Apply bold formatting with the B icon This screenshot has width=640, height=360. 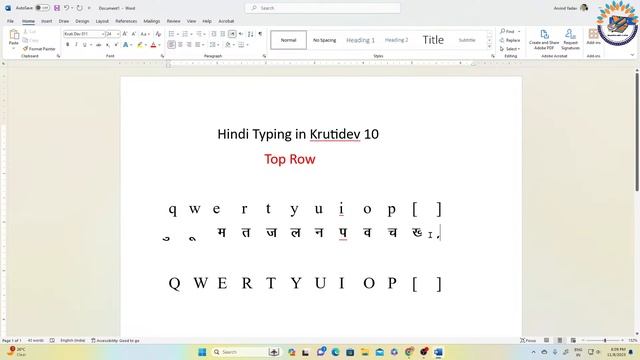coord(68,44)
